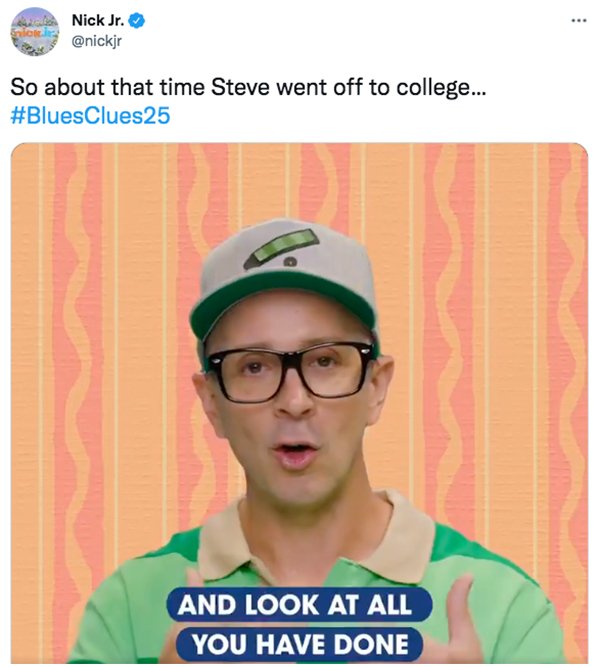Open the Nick Jr. profile avatar
The image size is (600, 667).
tap(36, 31)
